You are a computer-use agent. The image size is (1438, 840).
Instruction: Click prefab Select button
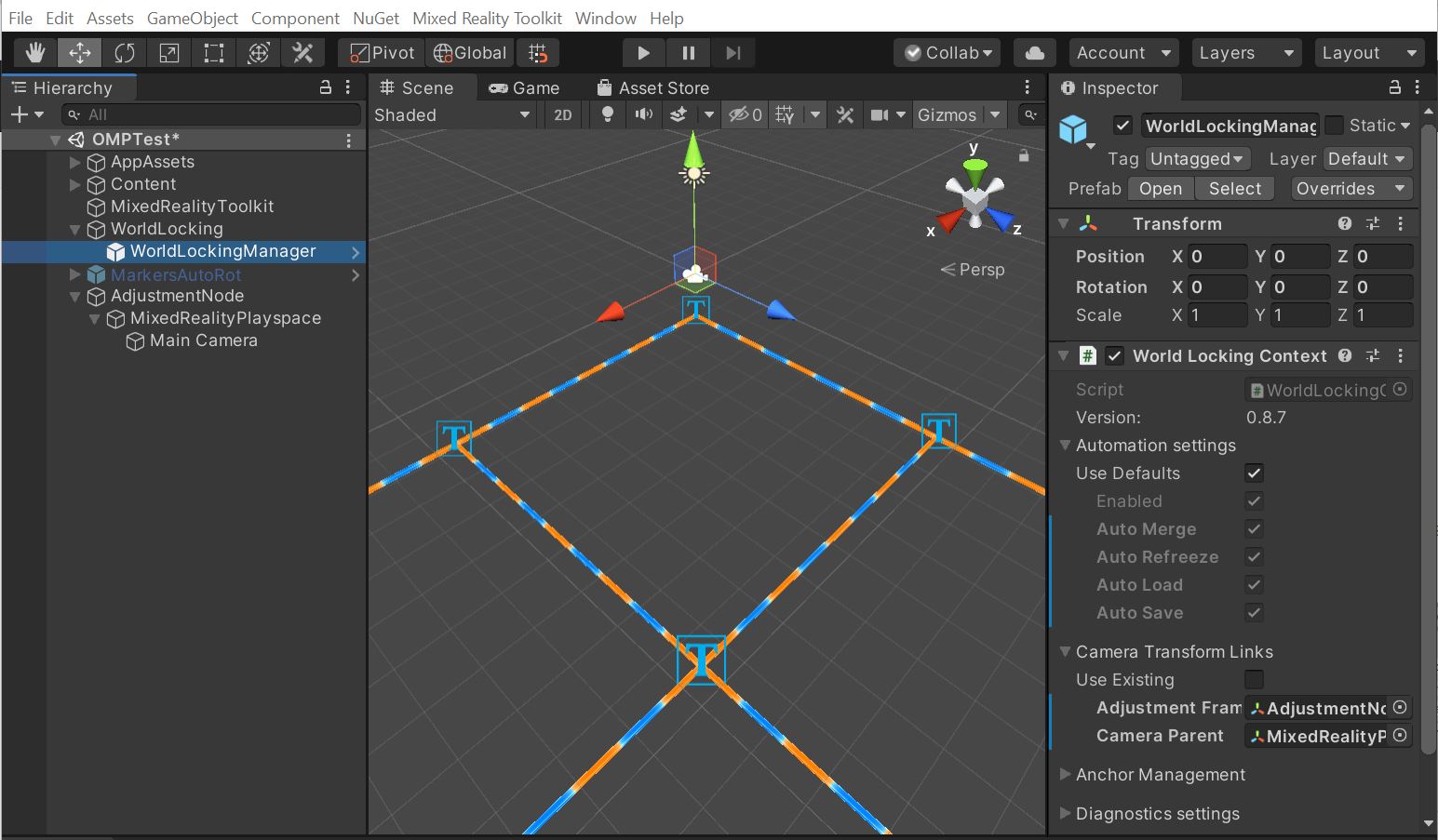pyautogui.click(x=1235, y=188)
